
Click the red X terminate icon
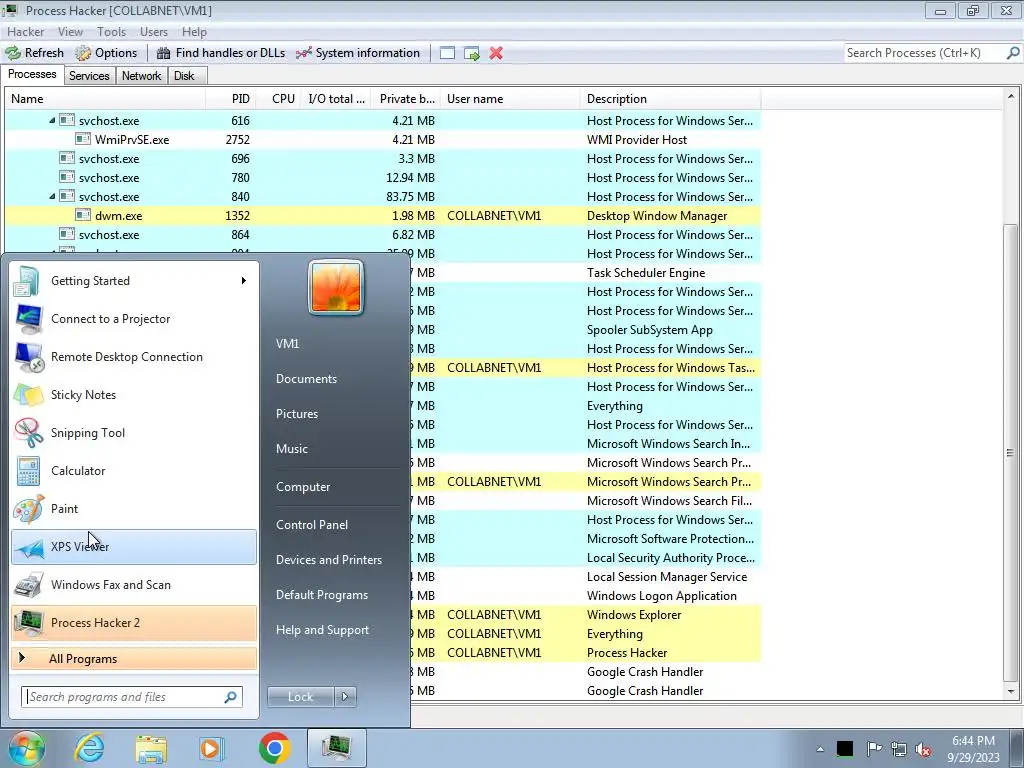pyautogui.click(x=496, y=53)
